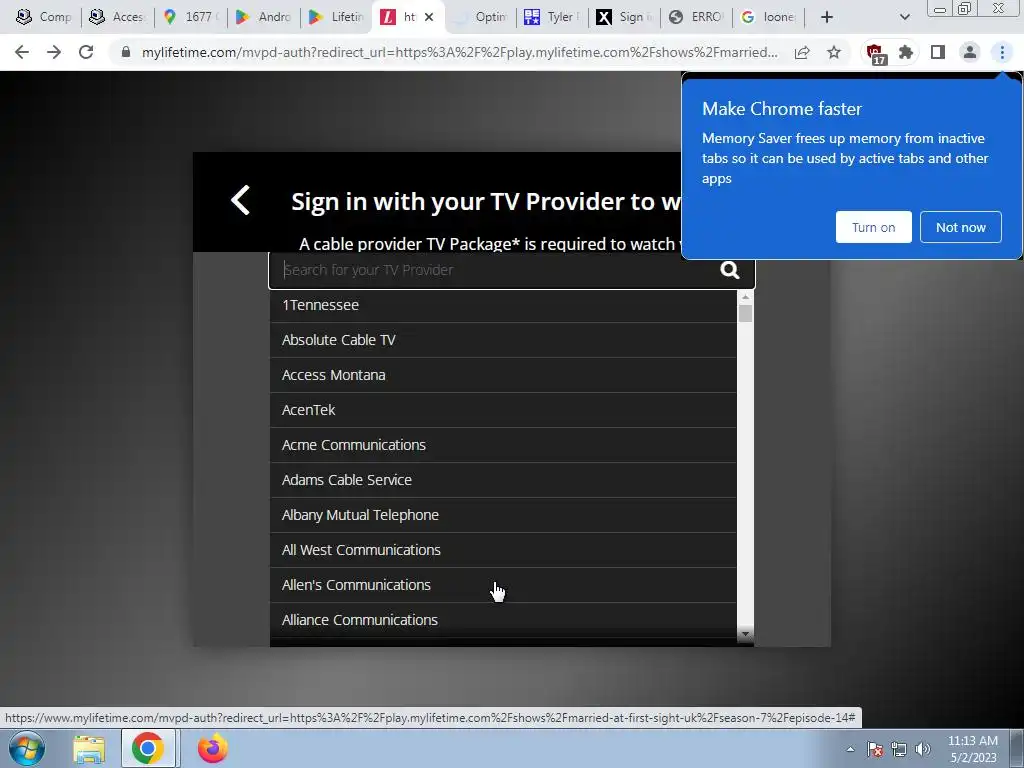
Task: Choose Allen's Communications provider
Action: pyautogui.click(x=503, y=584)
